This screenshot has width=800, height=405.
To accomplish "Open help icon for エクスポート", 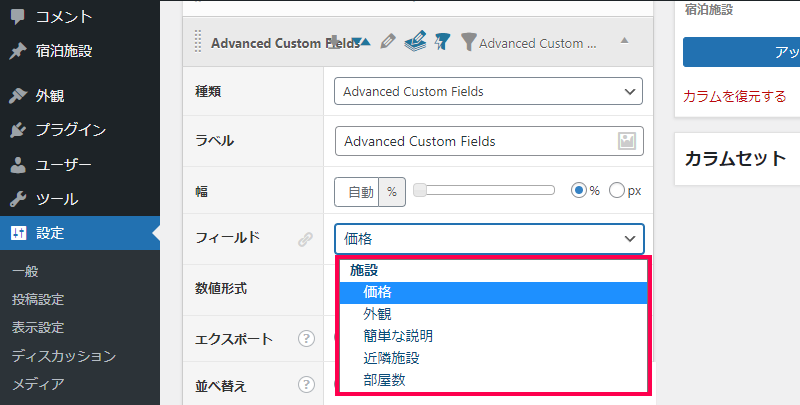I will [306, 338].
